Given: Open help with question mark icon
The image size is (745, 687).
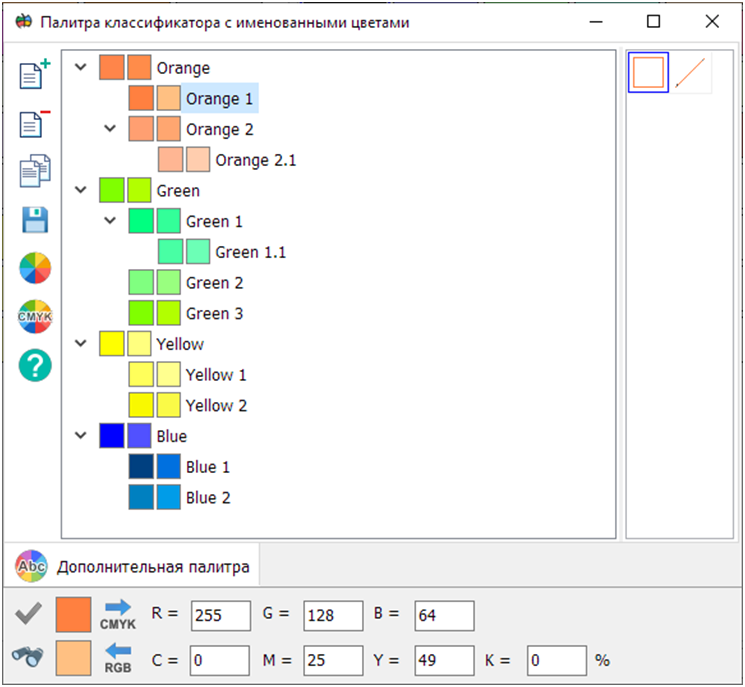Looking at the screenshot, I should coord(36,365).
